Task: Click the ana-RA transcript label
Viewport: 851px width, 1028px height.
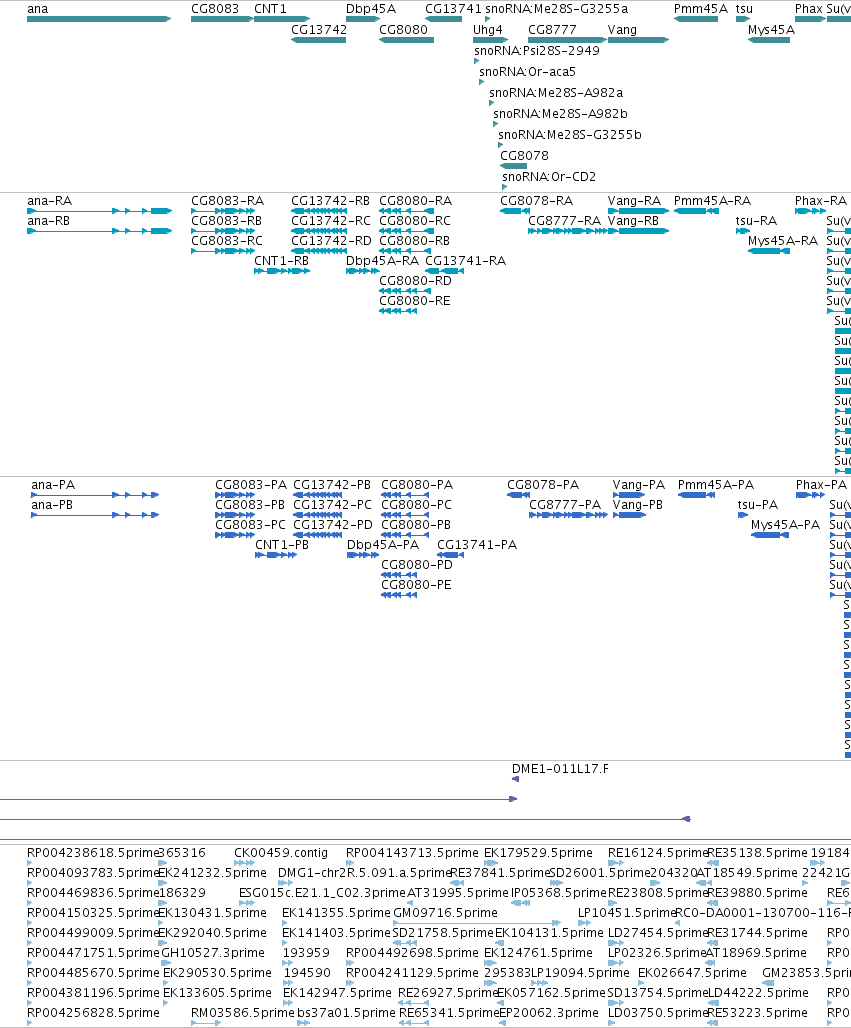Action: click(49, 201)
